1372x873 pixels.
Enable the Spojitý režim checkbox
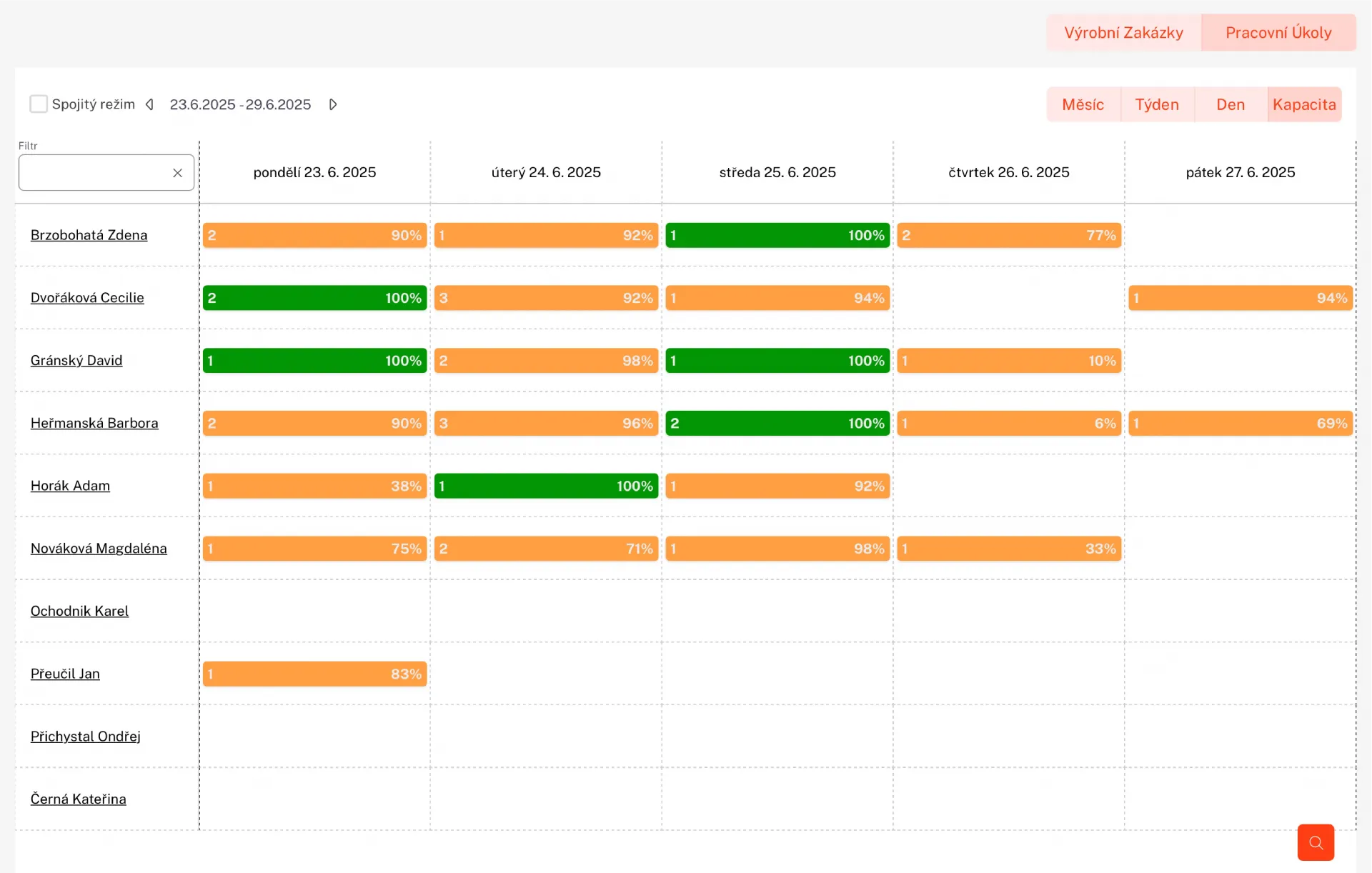[x=39, y=104]
